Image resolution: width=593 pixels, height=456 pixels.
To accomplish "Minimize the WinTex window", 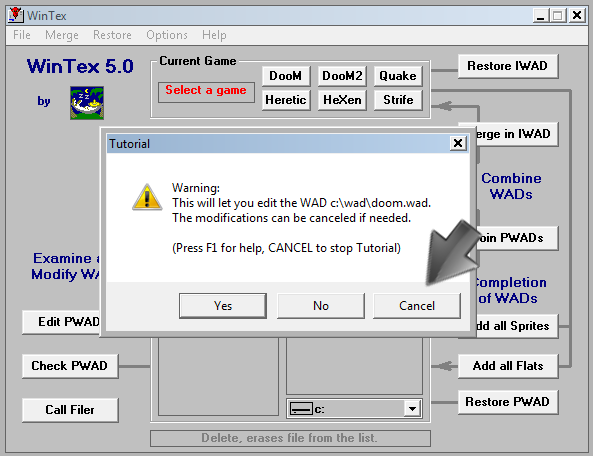I will click(541, 16).
